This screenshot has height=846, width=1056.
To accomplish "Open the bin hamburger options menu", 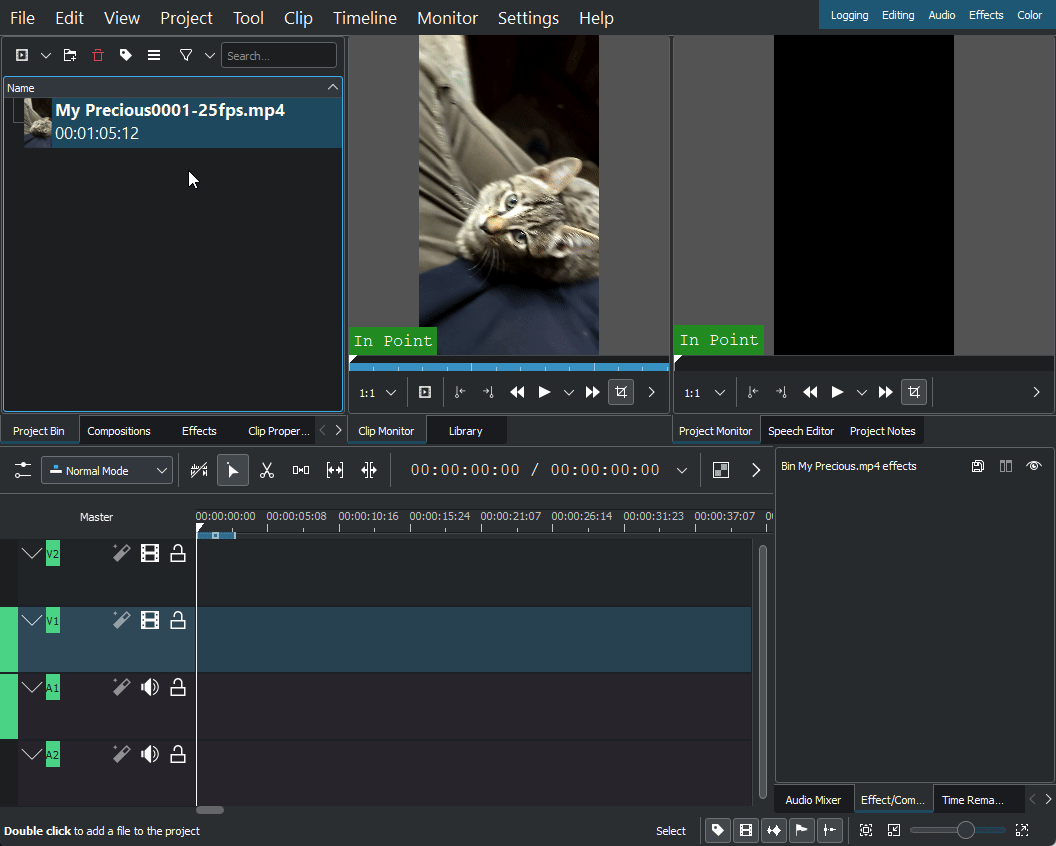I will 154,55.
